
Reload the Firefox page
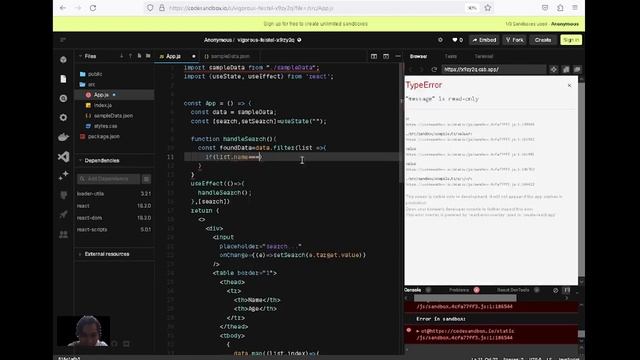[x=93, y=8]
